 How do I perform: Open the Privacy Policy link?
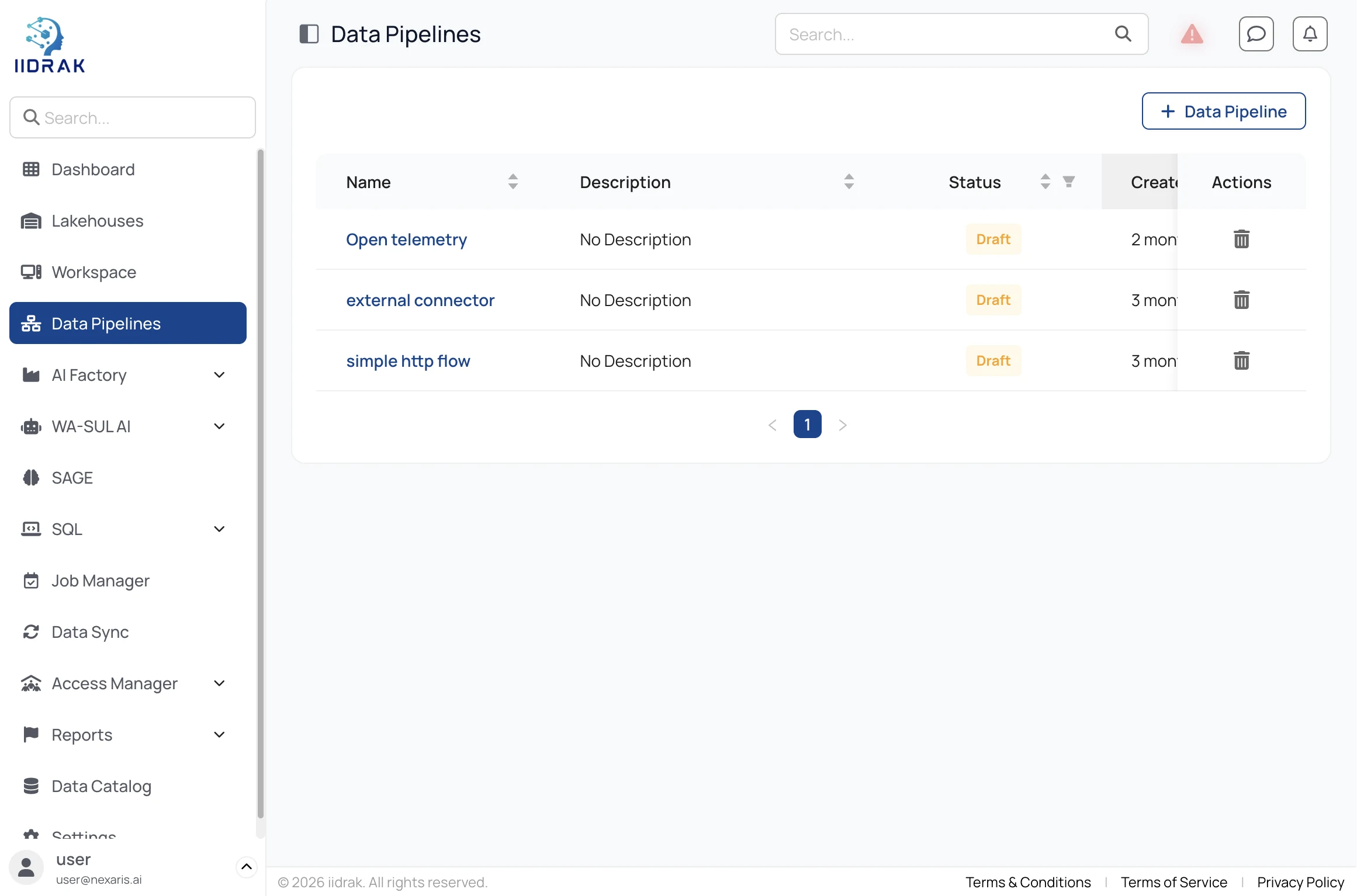[x=1300, y=882]
